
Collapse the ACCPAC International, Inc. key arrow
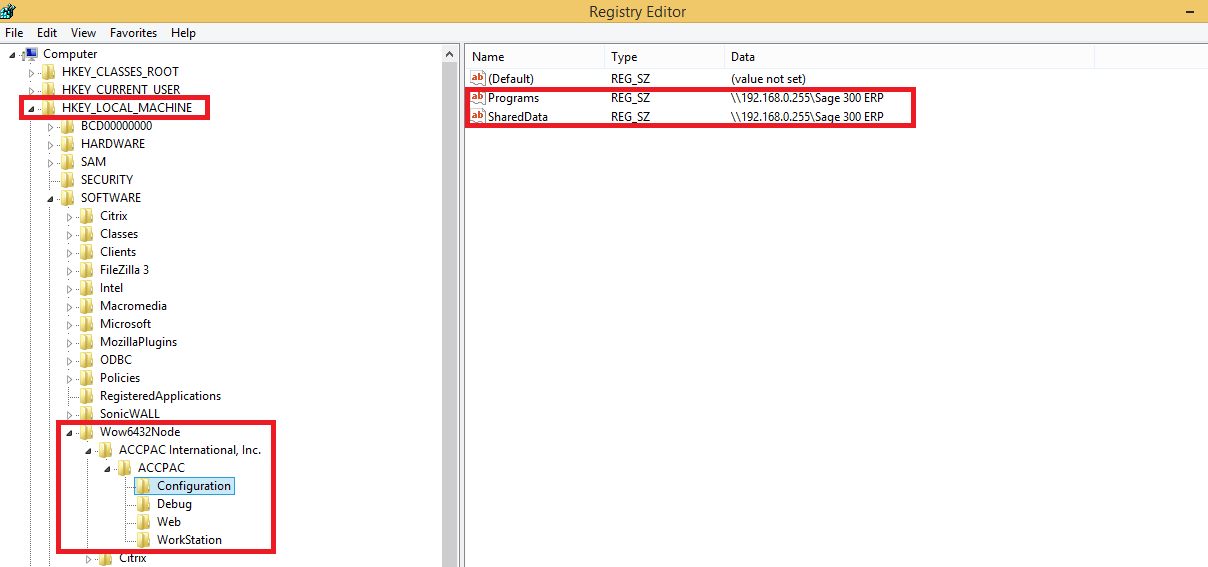click(x=89, y=450)
